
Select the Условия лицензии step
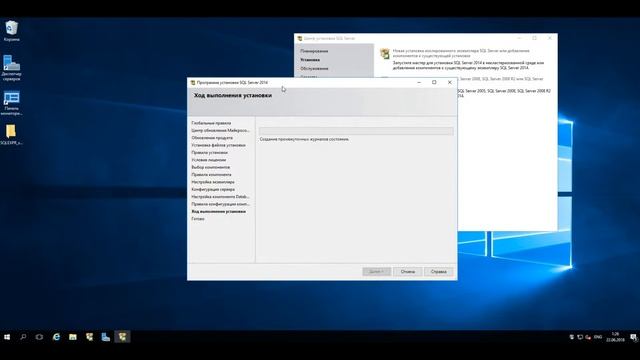(x=209, y=160)
